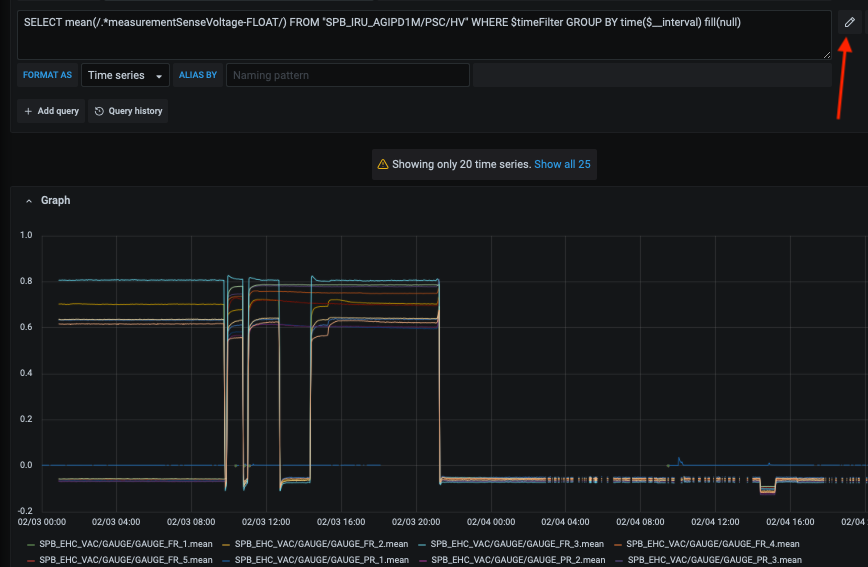Select SPB_EHC_VAC/GAUGE/GAUGE_PR_1.mean legend label
This screenshot has height=567, width=868.
click(322, 560)
